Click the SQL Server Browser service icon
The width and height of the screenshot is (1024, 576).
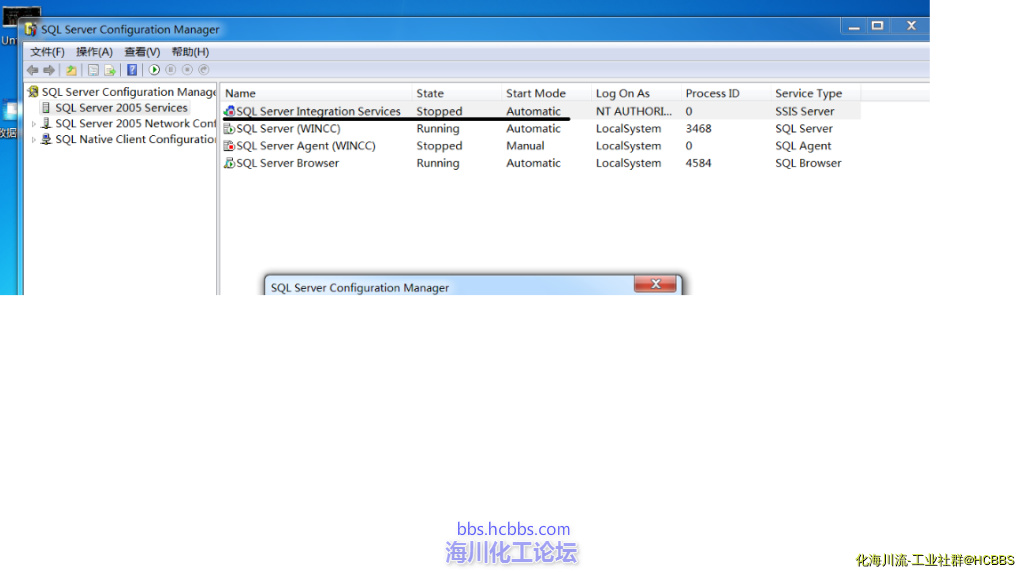[229, 163]
